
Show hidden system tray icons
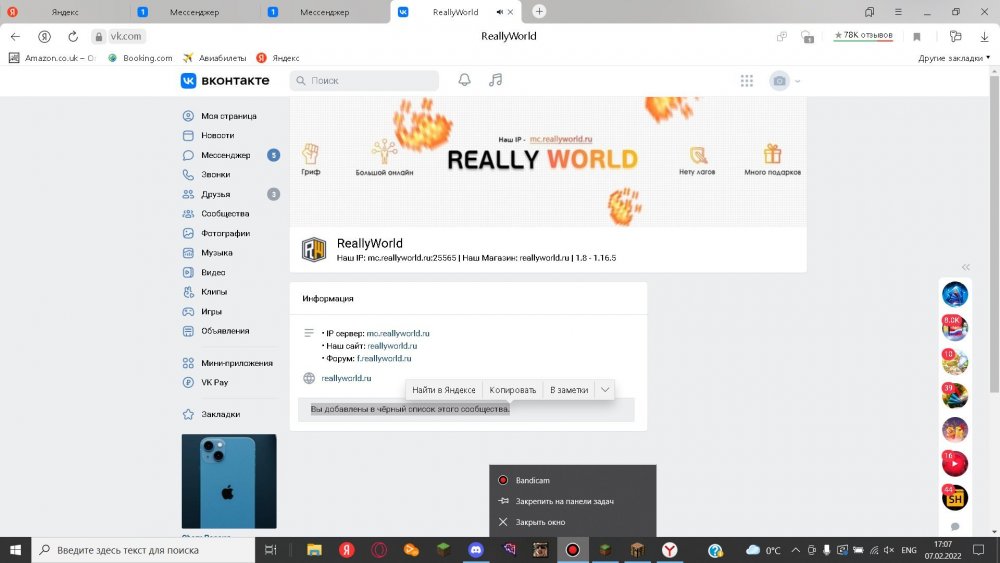(795, 550)
